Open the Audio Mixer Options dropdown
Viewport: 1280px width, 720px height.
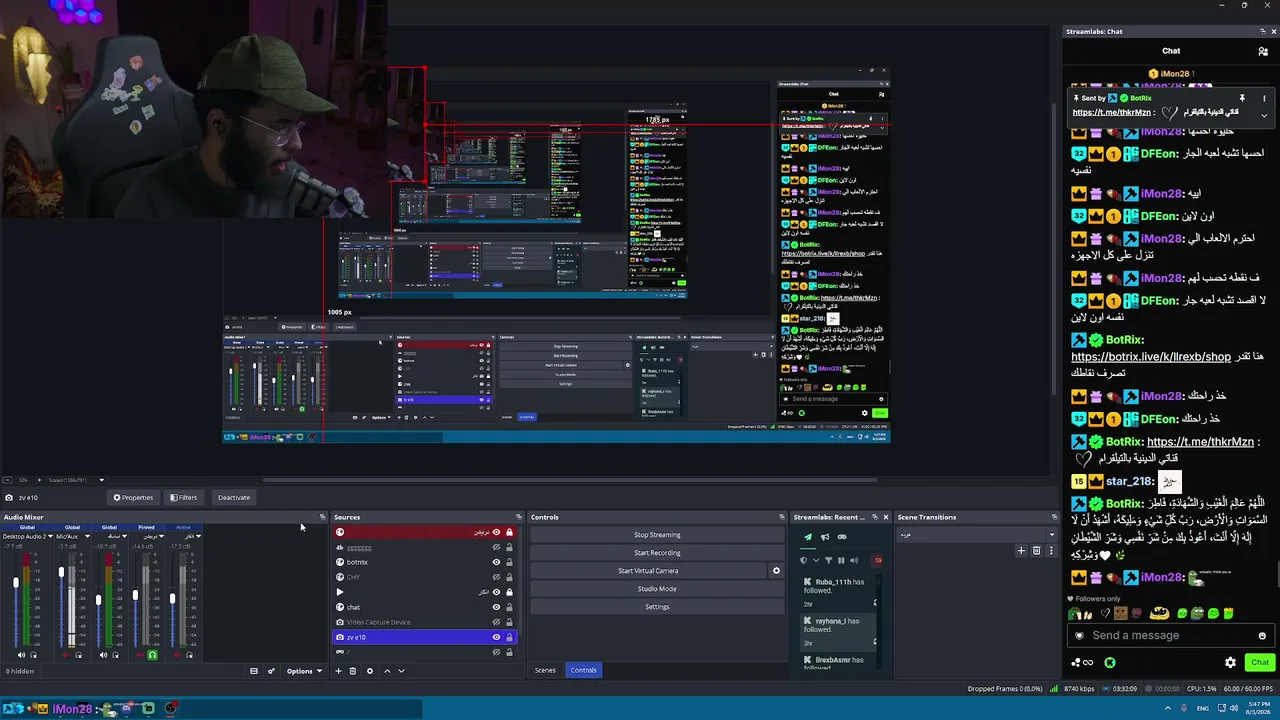pyautogui.click(x=304, y=671)
